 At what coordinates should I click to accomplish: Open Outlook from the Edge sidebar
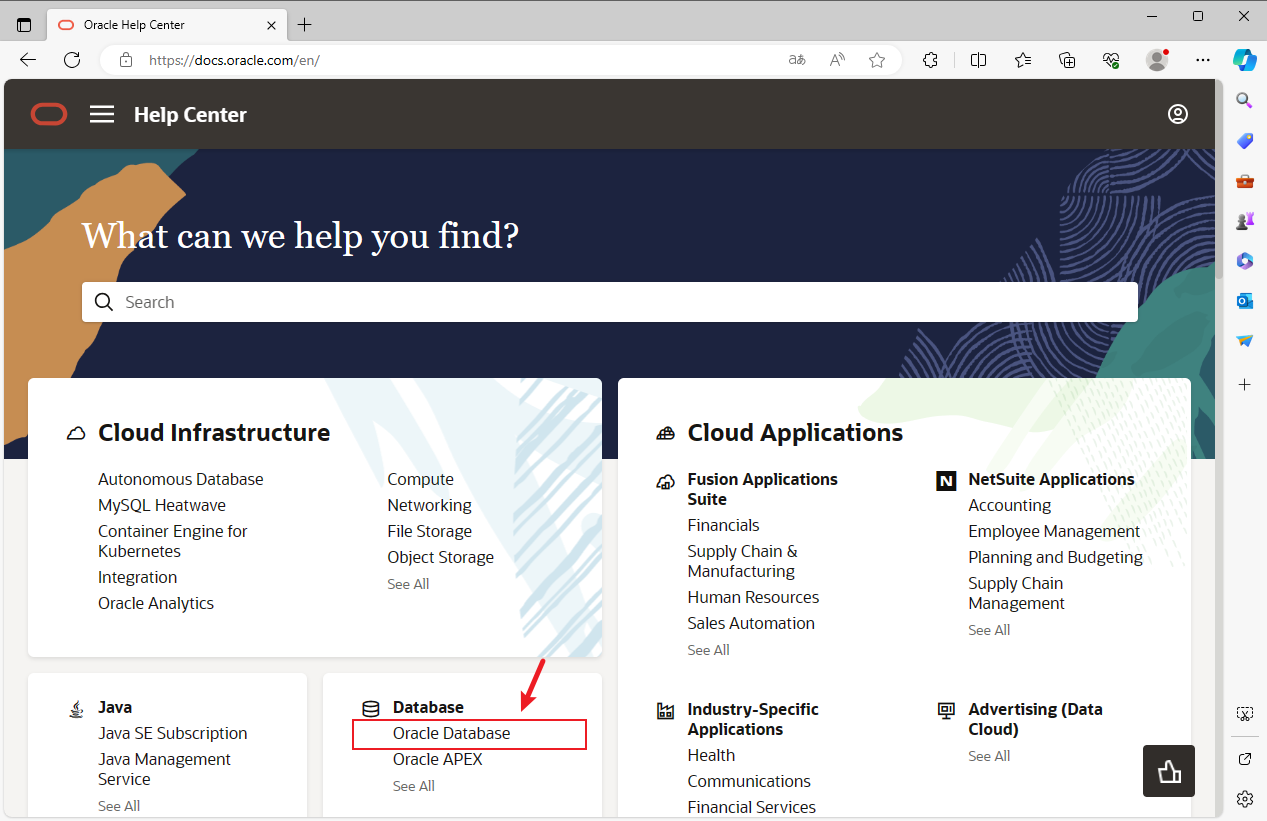click(1244, 300)
